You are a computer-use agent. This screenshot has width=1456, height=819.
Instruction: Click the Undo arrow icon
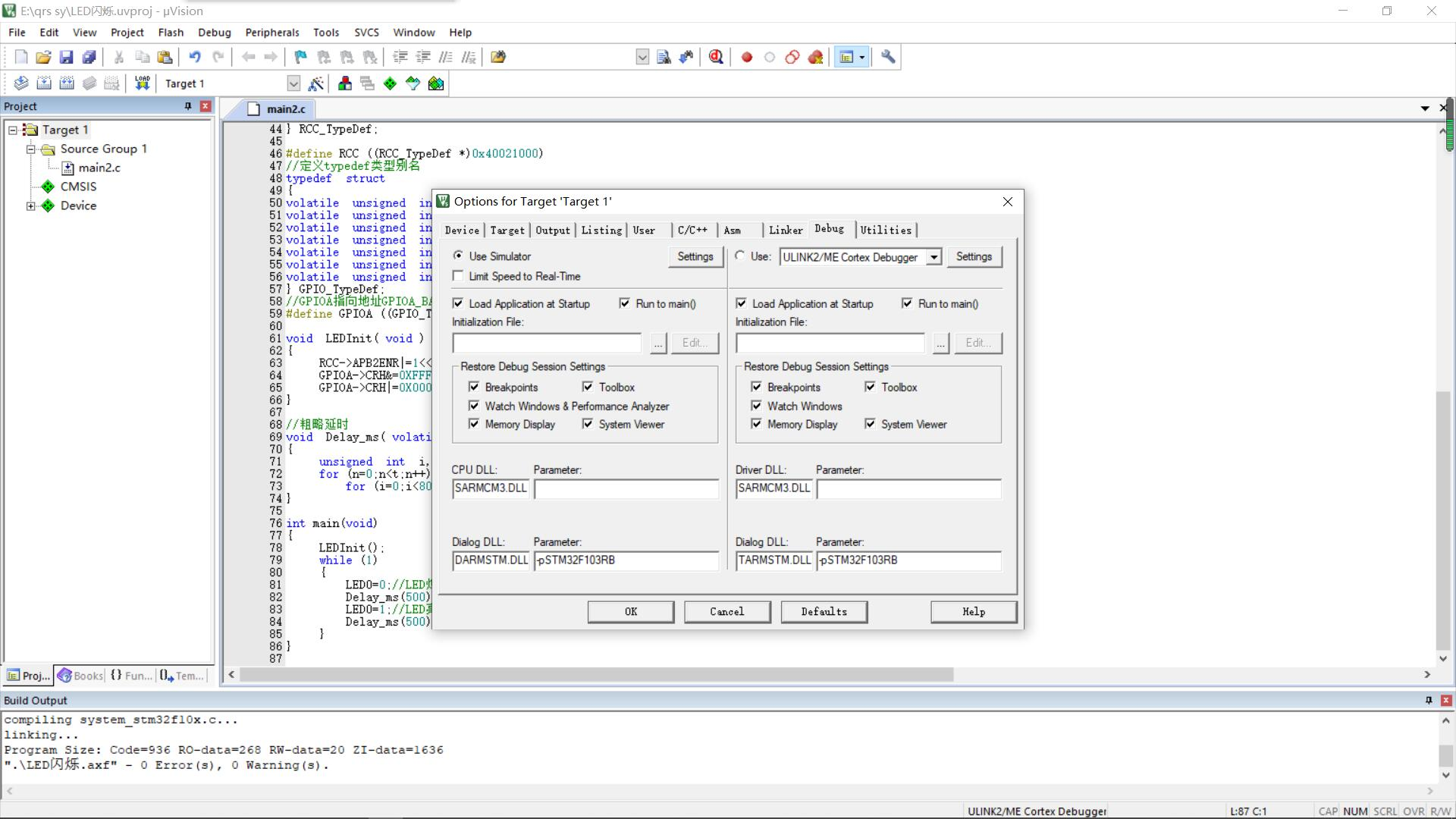[195, 57]
